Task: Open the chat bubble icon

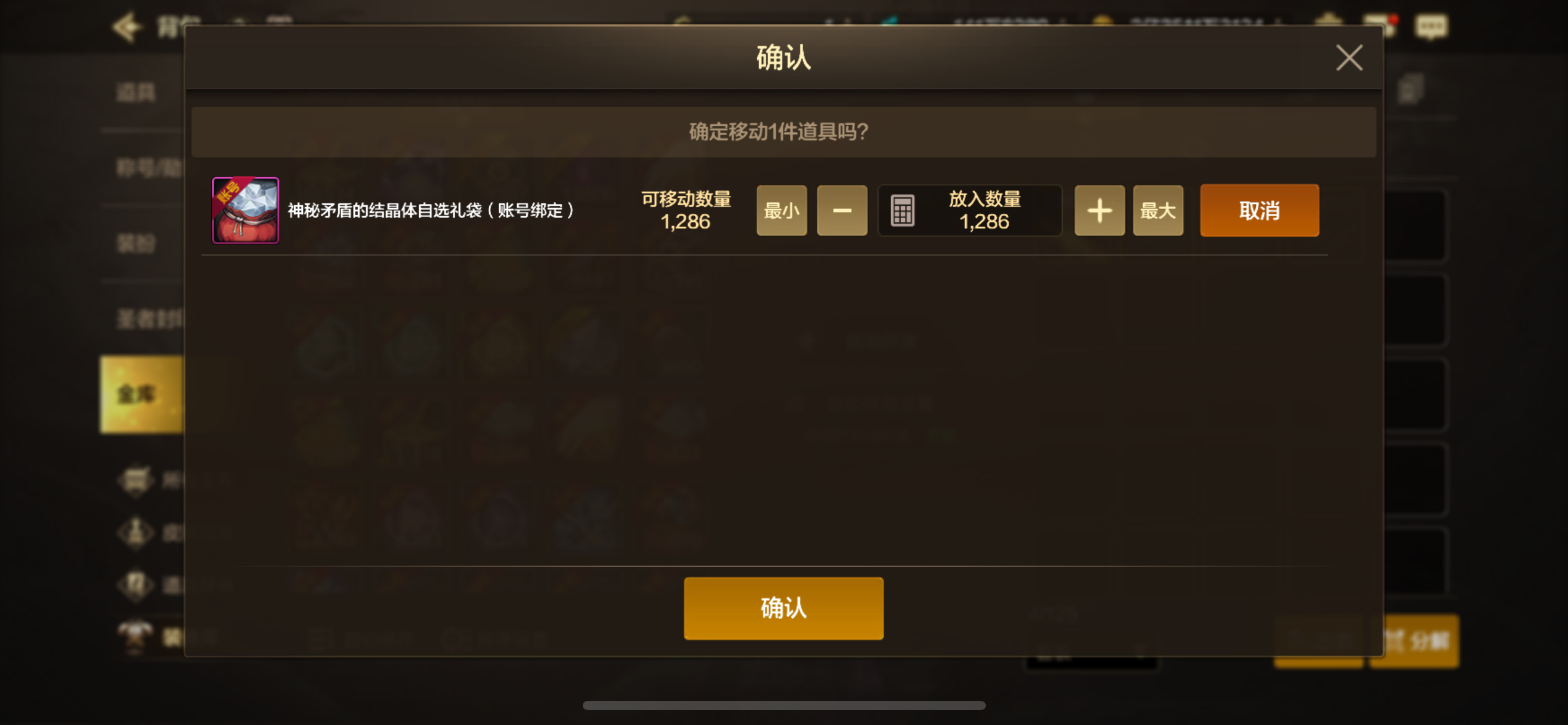Action: tap(1431, 27)
